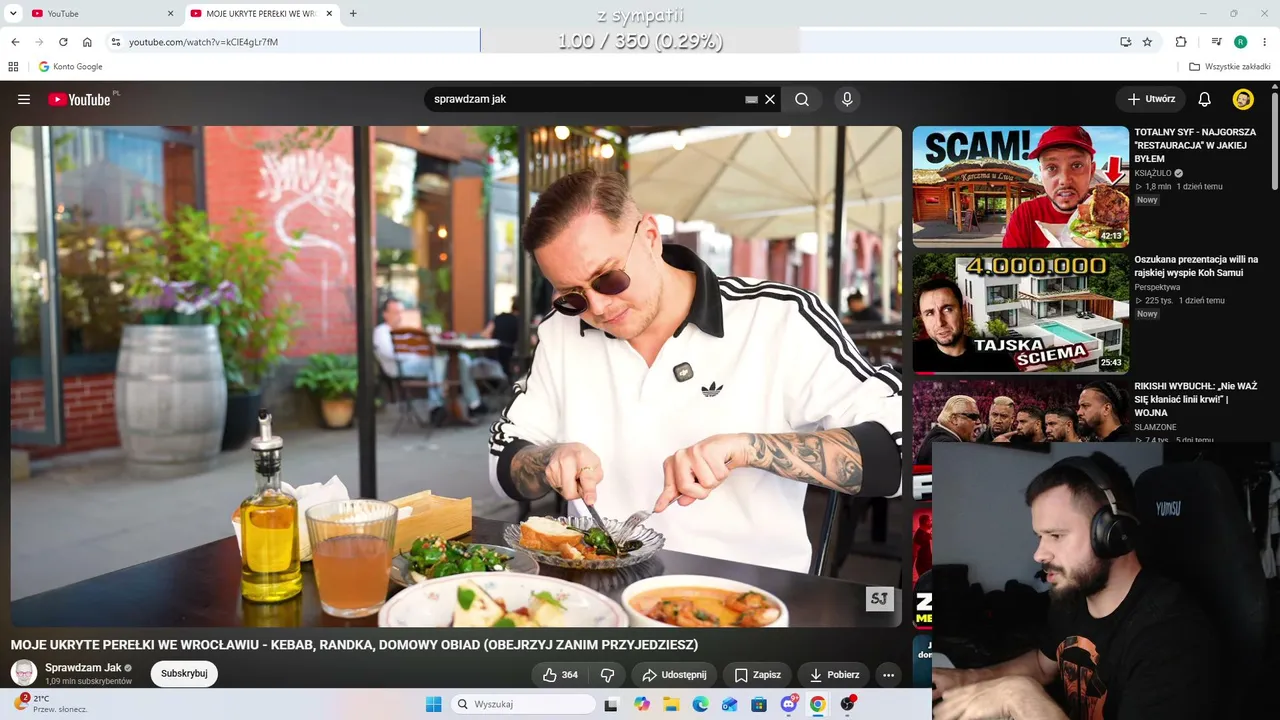Open the Chrome profile avatar
Viewport: 1280px width, 720px height.
pos(1241,42)
